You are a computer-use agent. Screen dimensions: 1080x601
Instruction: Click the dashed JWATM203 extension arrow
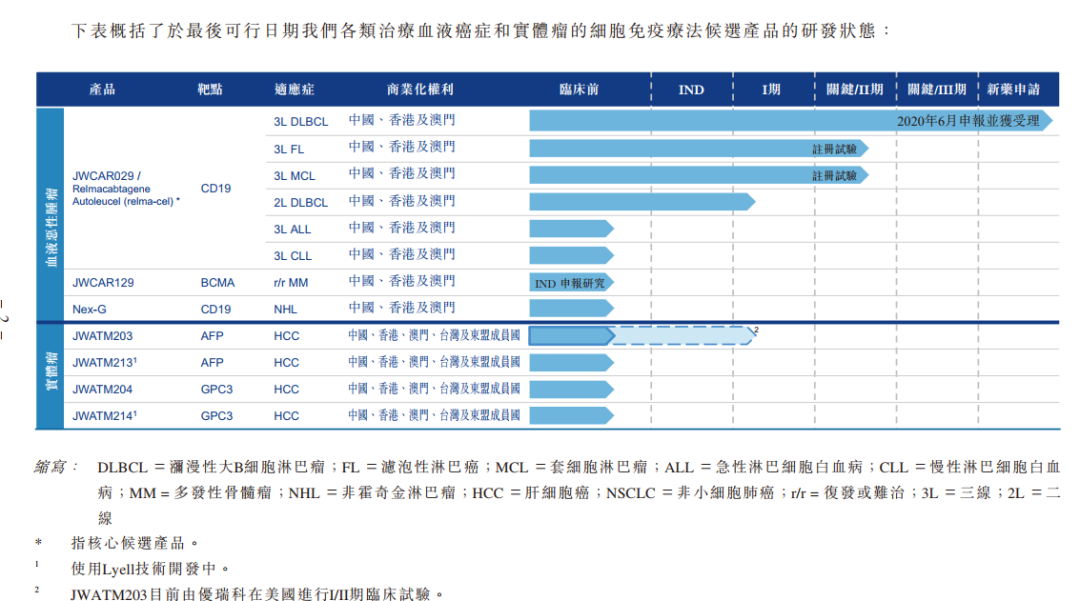click(x=683, y=335)
